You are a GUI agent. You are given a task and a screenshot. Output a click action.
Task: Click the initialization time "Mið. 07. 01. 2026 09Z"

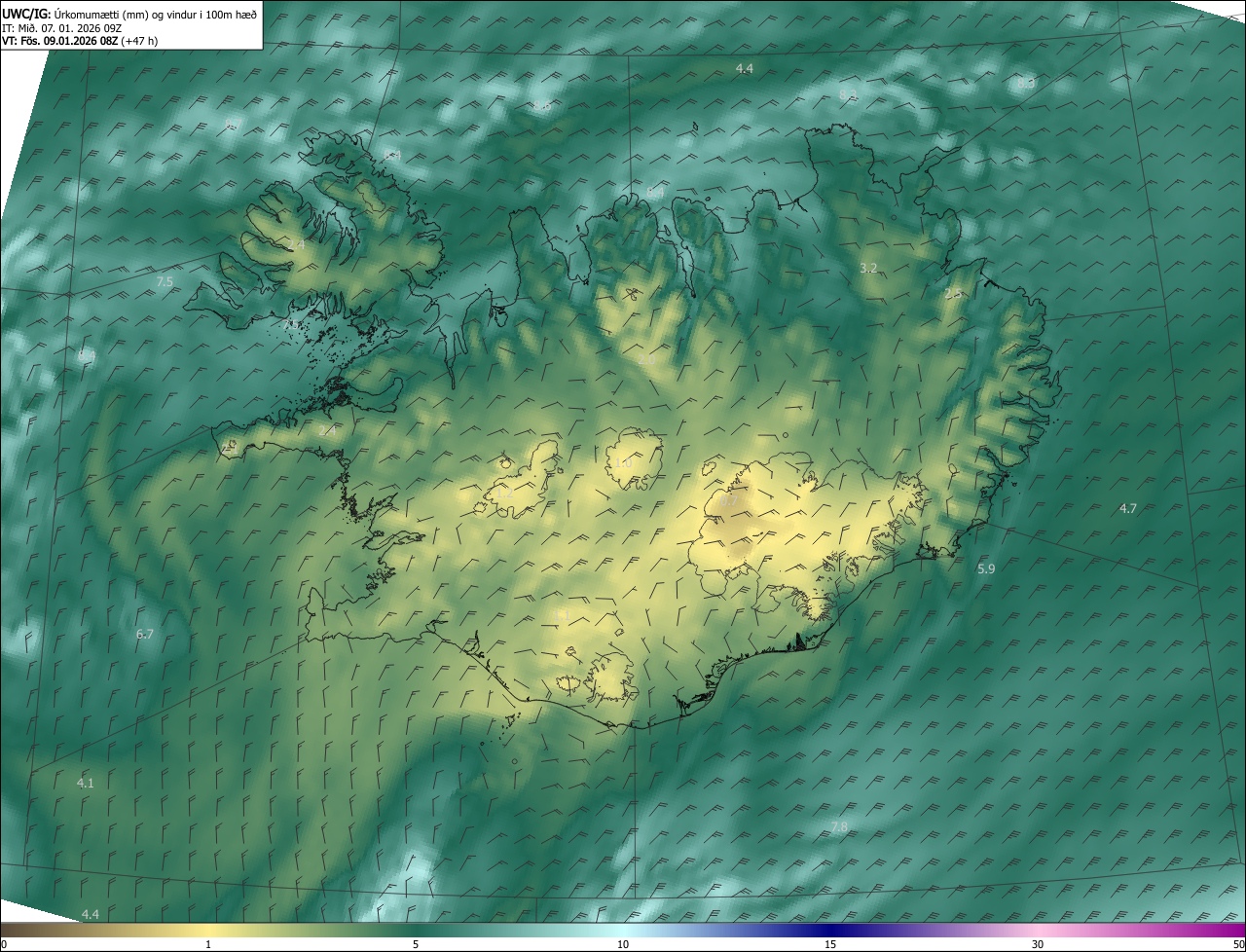pos(70,28)
